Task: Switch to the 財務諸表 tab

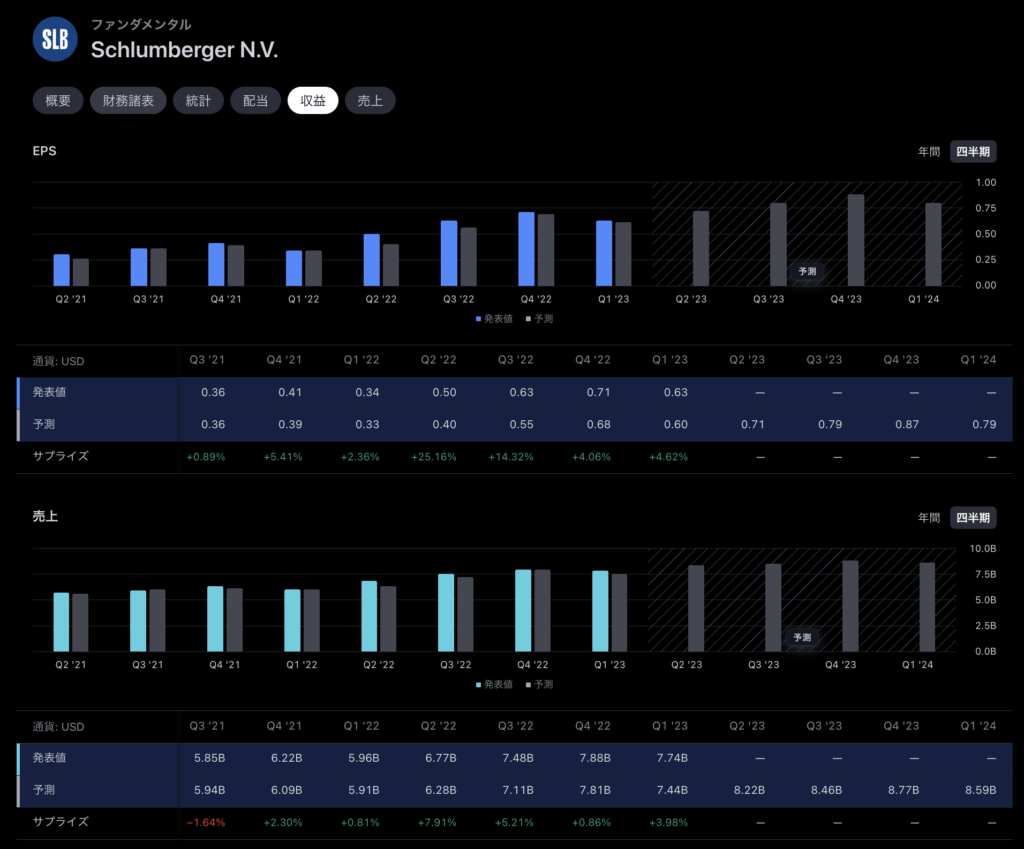Action: [x=128, y=101]
